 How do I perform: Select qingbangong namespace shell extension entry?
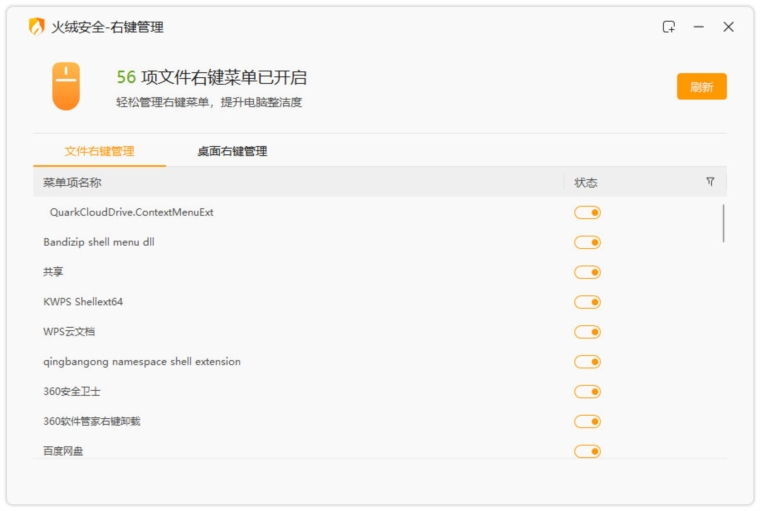coord(142,362)
